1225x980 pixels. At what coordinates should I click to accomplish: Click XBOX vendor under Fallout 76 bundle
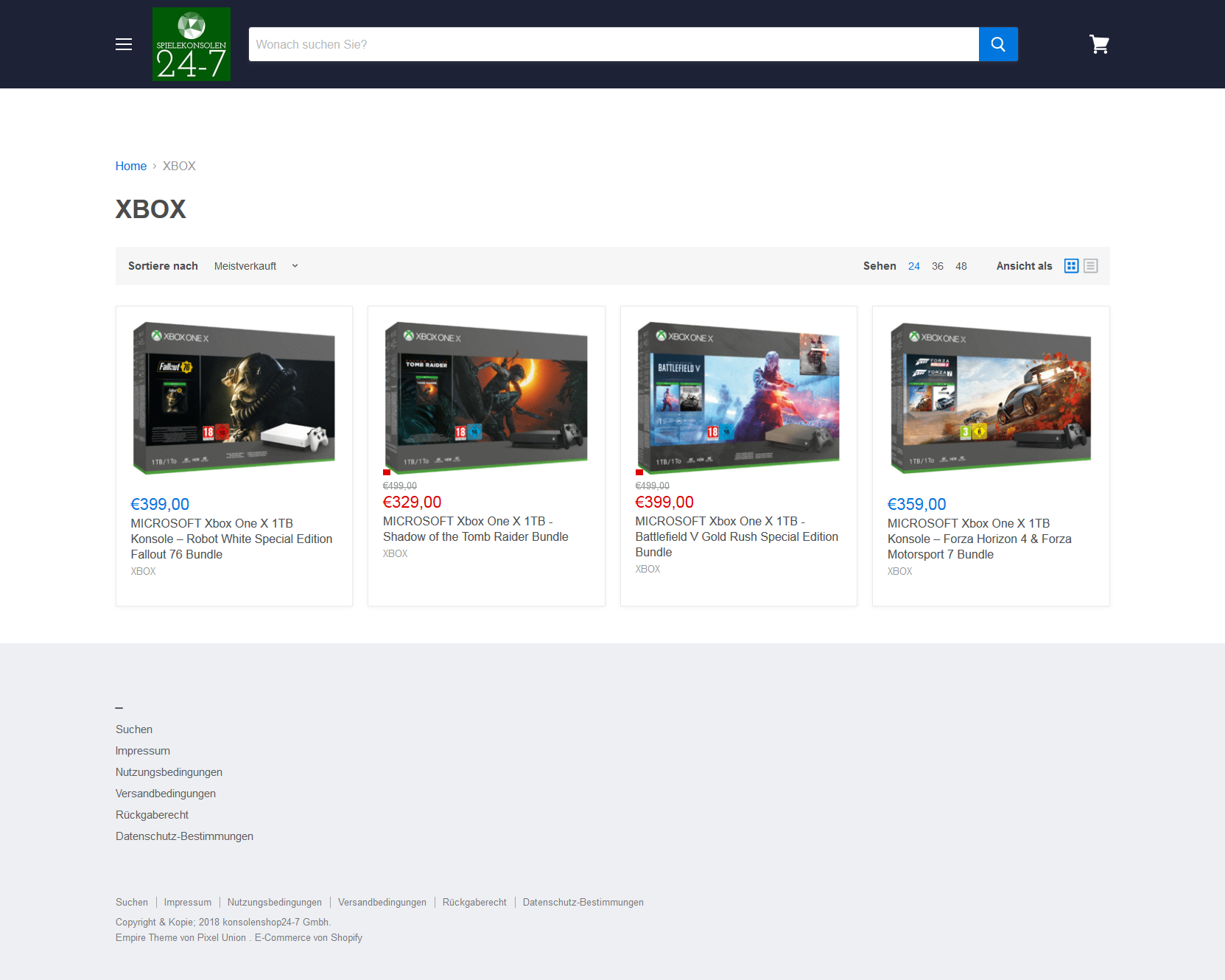click(x=144, y=571)
